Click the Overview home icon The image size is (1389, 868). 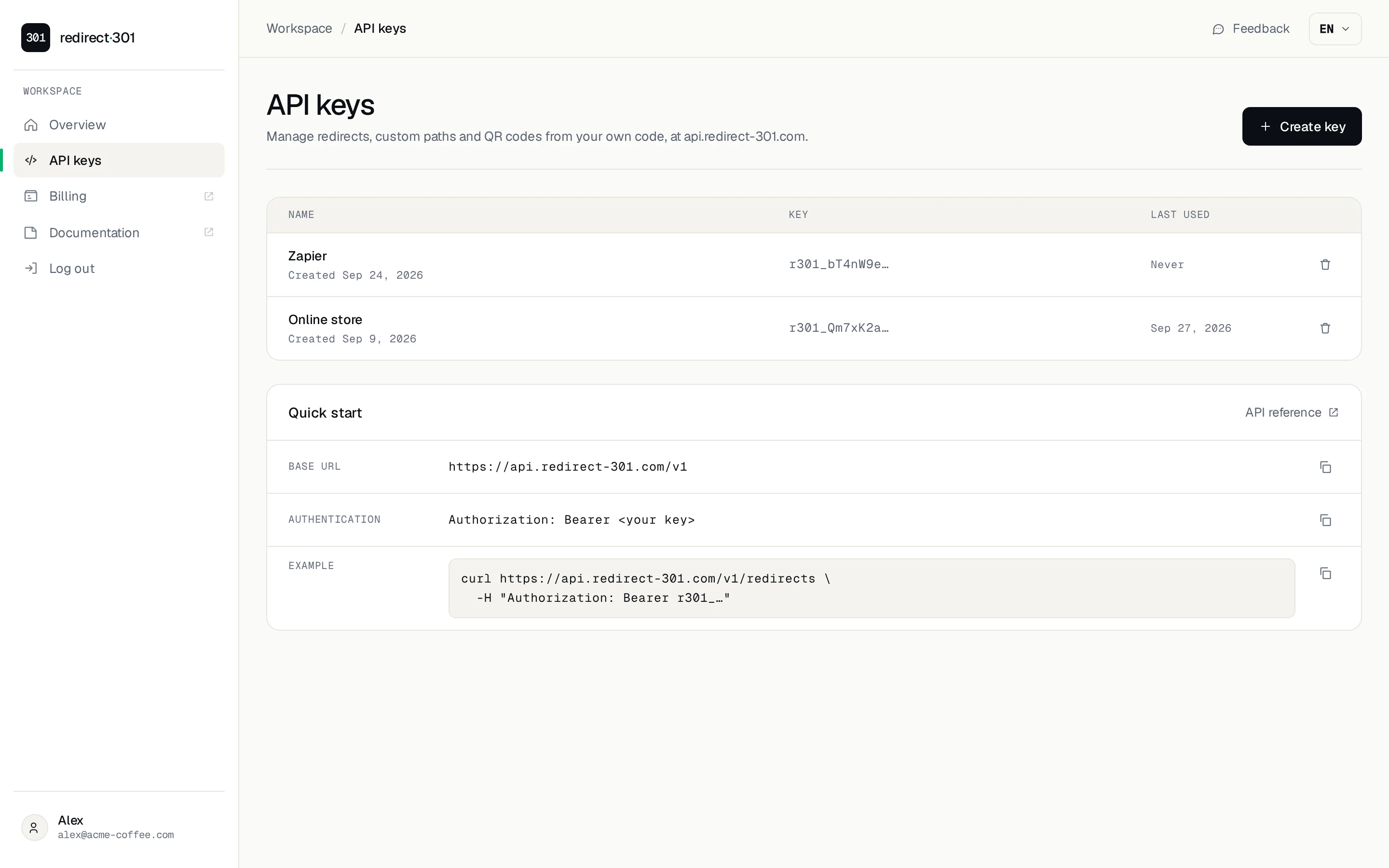31,124
